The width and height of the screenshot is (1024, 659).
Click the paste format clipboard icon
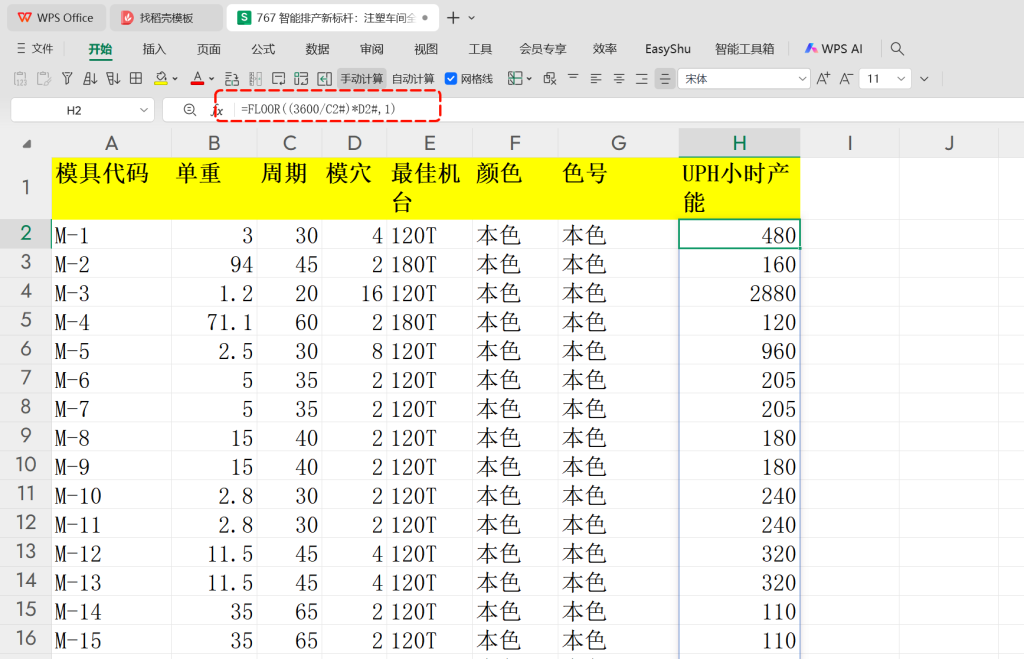(x=44, y=79)
